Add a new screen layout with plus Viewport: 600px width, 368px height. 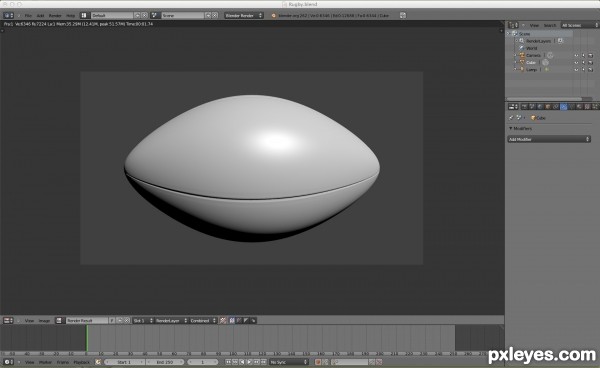point(137,15)
